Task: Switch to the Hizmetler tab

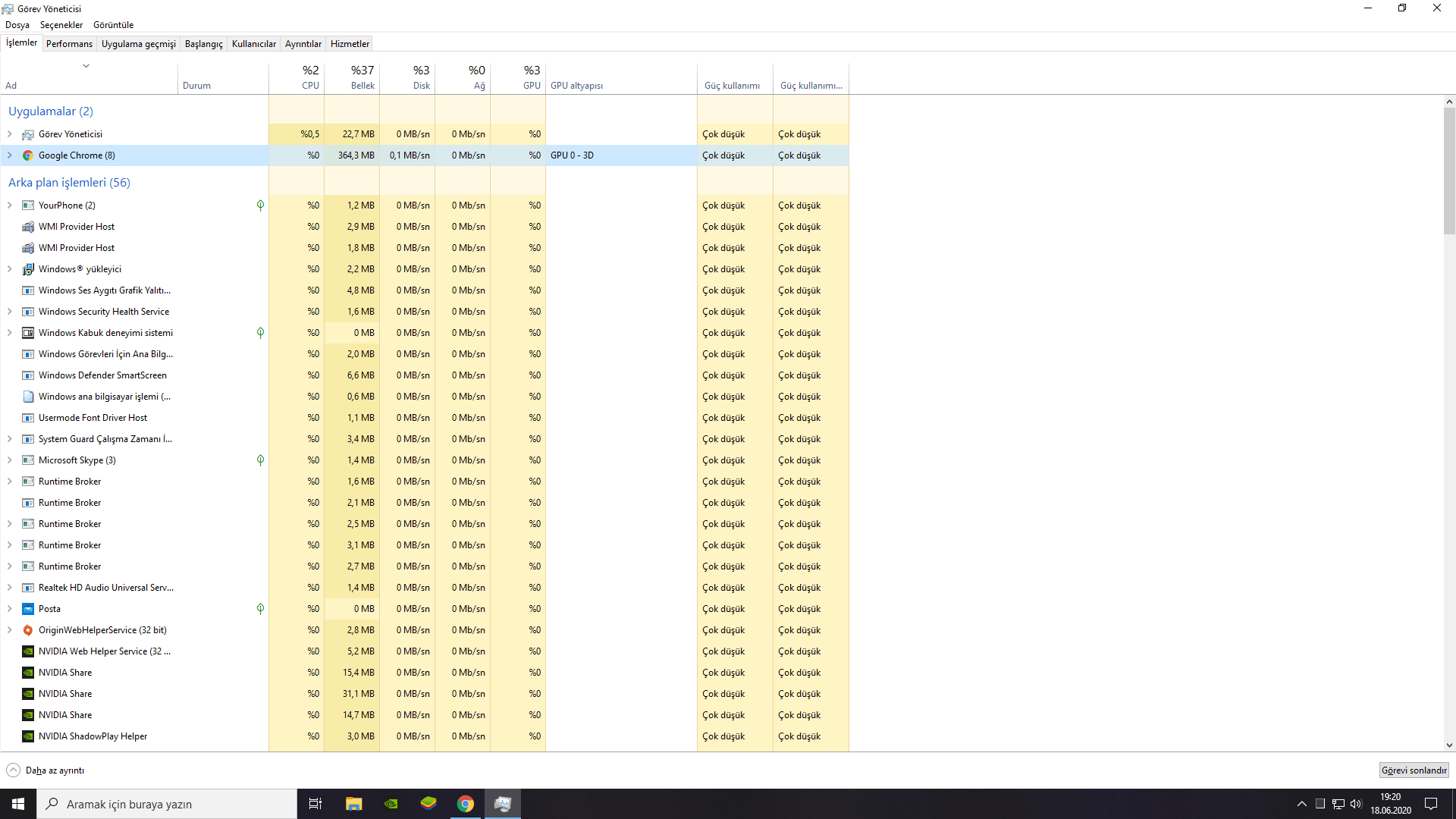Action: (350, 44)
